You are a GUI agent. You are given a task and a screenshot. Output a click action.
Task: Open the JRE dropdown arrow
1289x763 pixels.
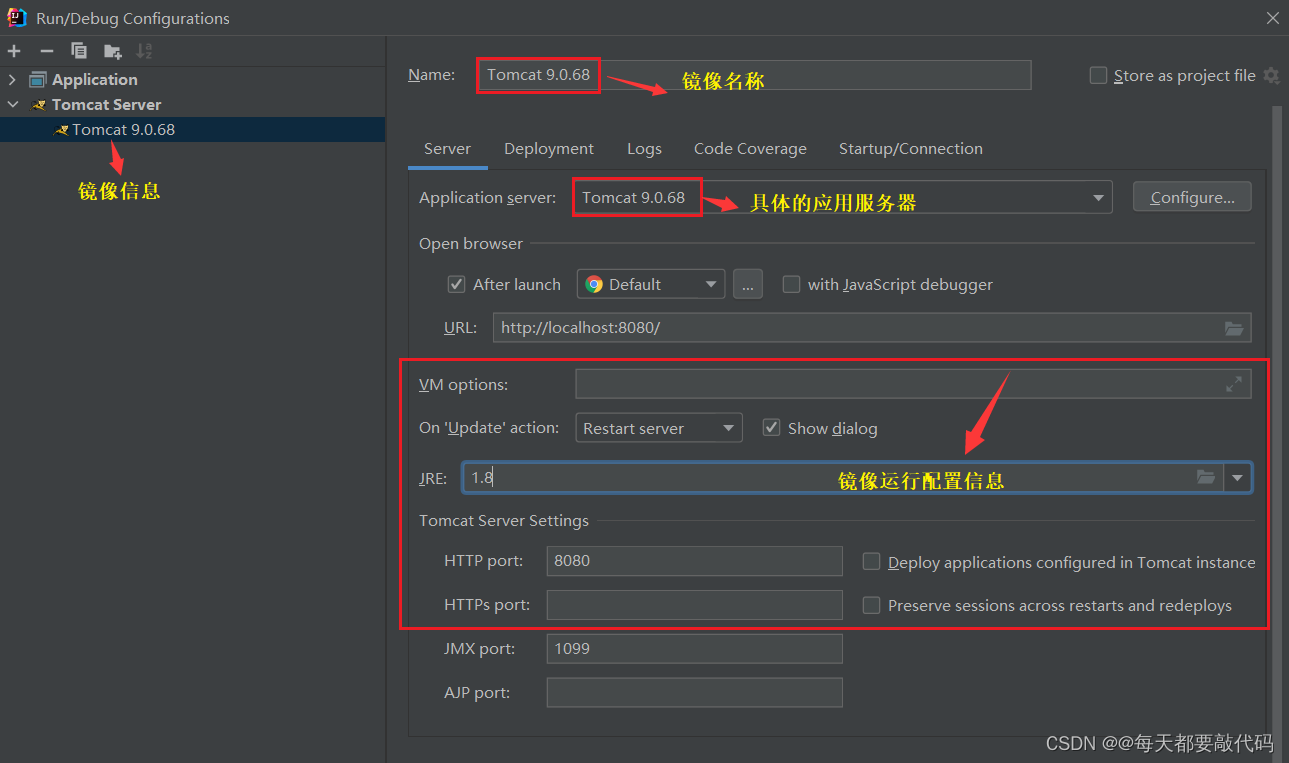coord(1238,478)
